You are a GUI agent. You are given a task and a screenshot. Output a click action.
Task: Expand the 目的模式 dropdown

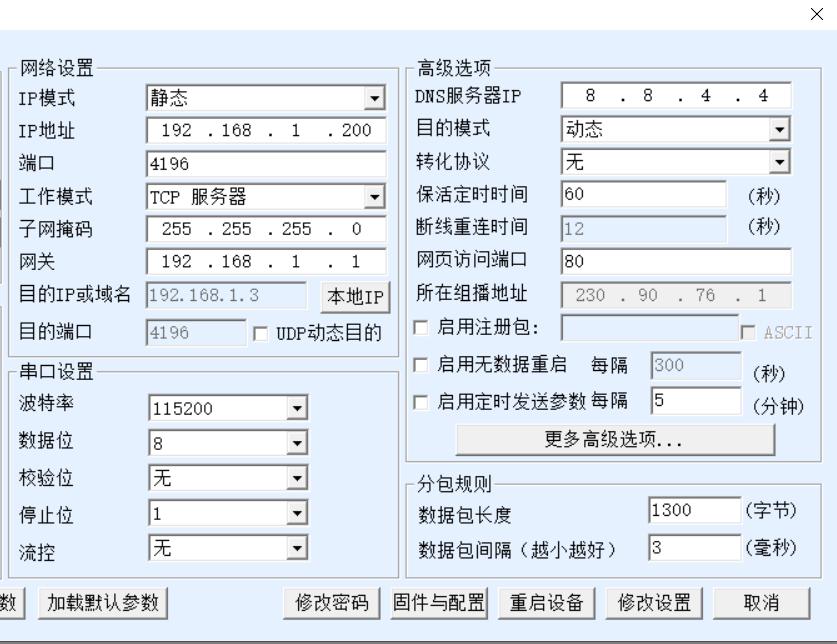tap(779, 129)
